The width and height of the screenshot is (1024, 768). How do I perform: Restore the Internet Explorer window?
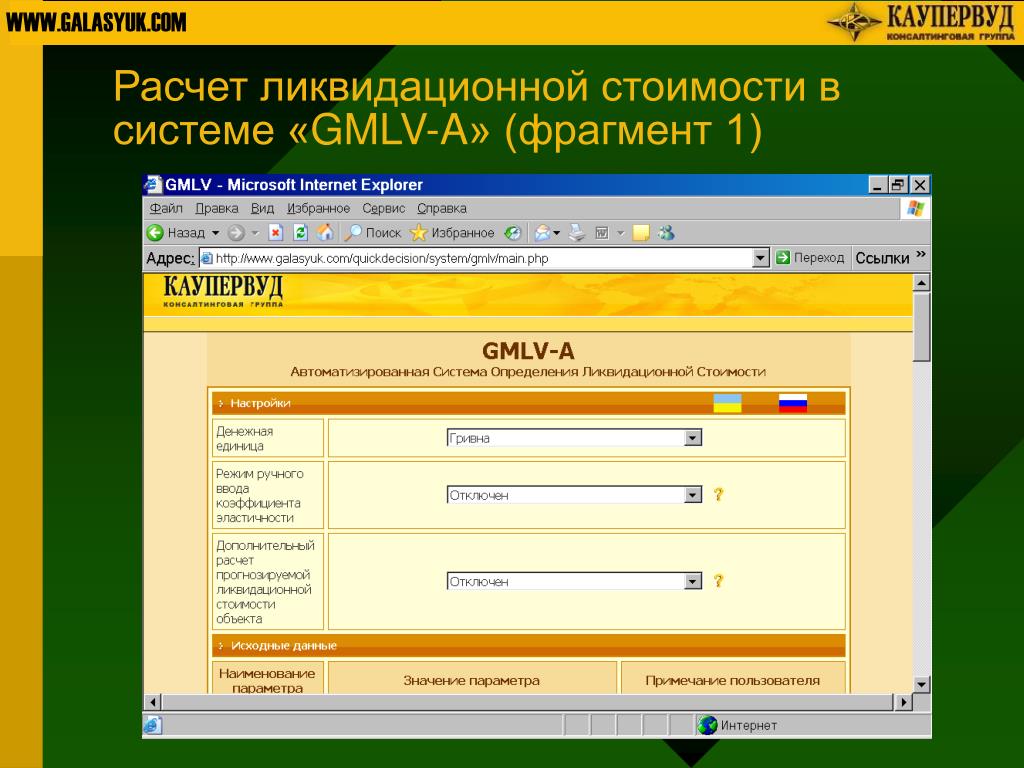point(899,185)
